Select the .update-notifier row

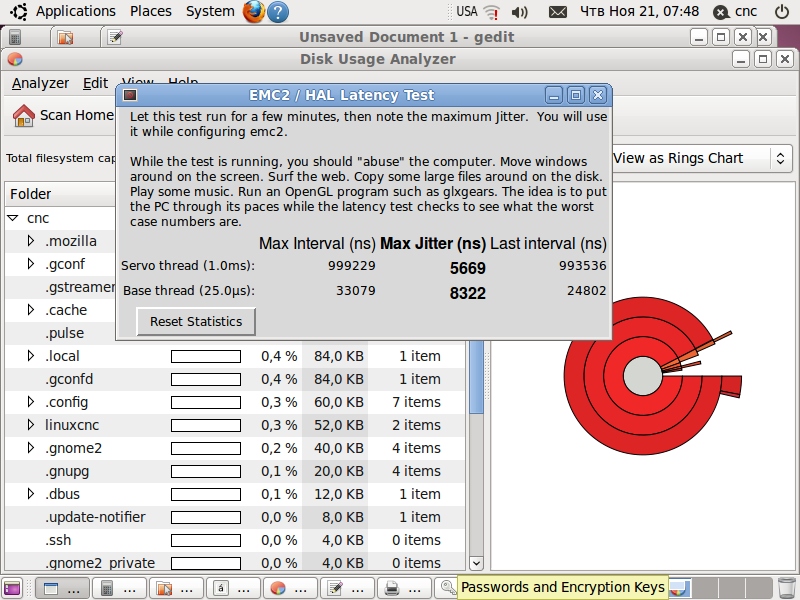[235, 517]
